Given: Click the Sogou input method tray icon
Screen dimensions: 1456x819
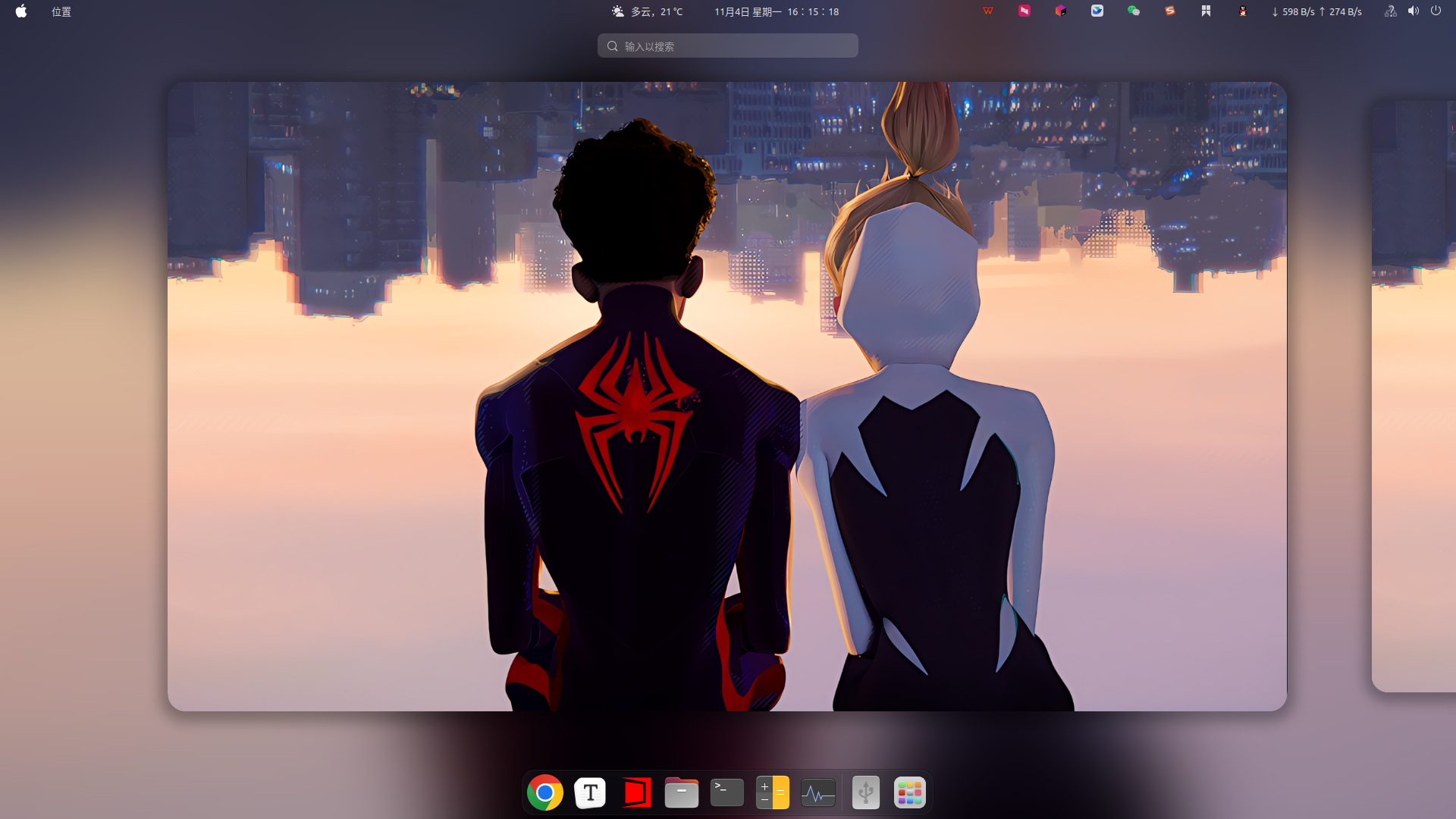Looking at the screenshot, I should click(1170, 11).
